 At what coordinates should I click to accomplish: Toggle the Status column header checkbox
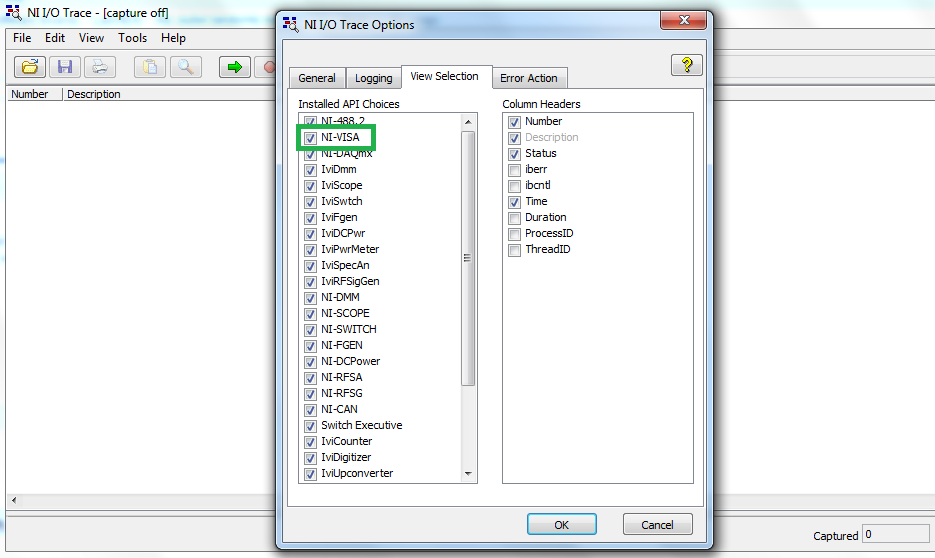514,154
